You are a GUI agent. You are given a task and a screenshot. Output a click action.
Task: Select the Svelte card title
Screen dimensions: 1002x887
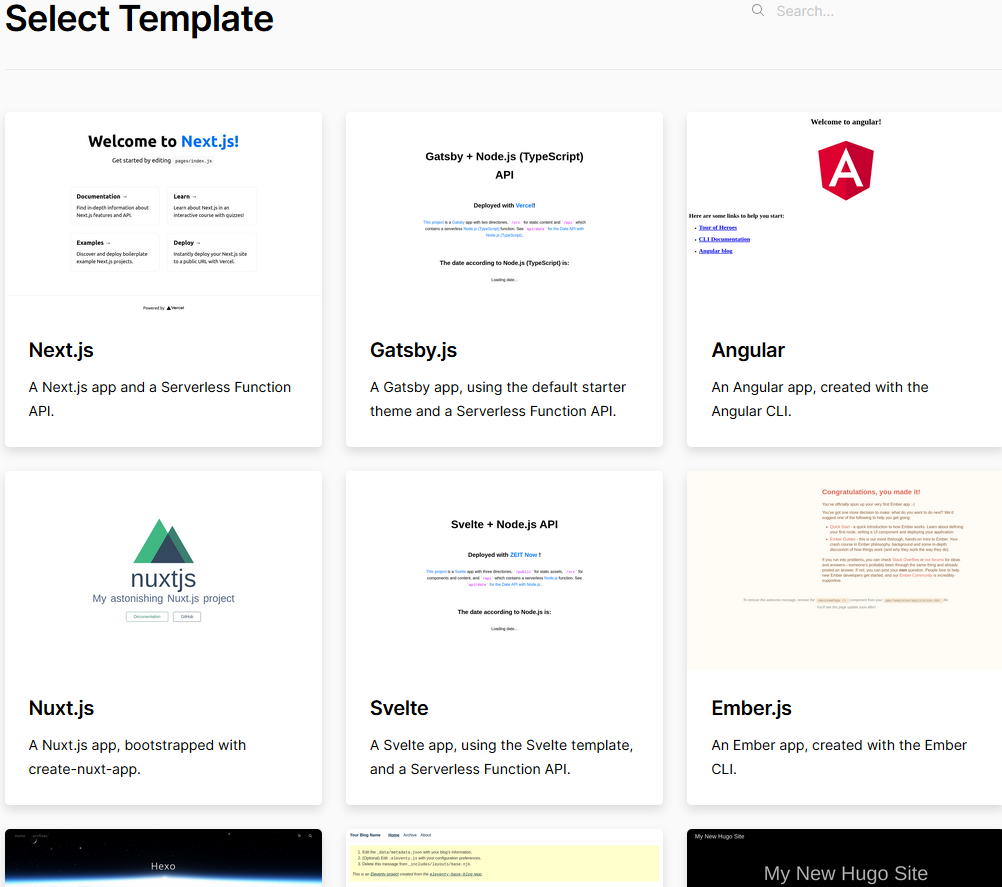[399, 708]
